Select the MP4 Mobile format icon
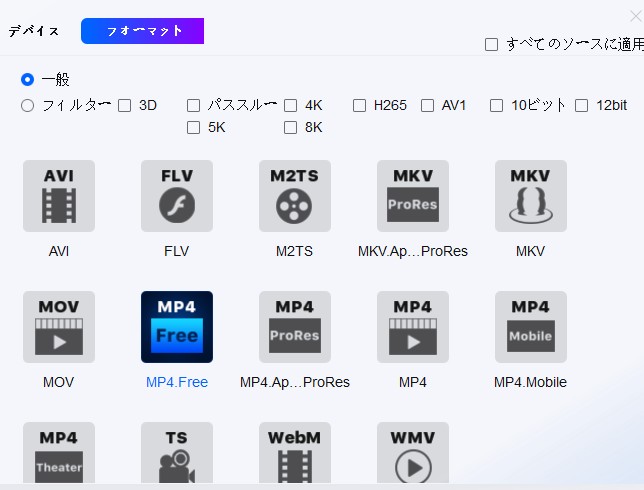This screenshot has width=644, height=490. tap(531, 327)
